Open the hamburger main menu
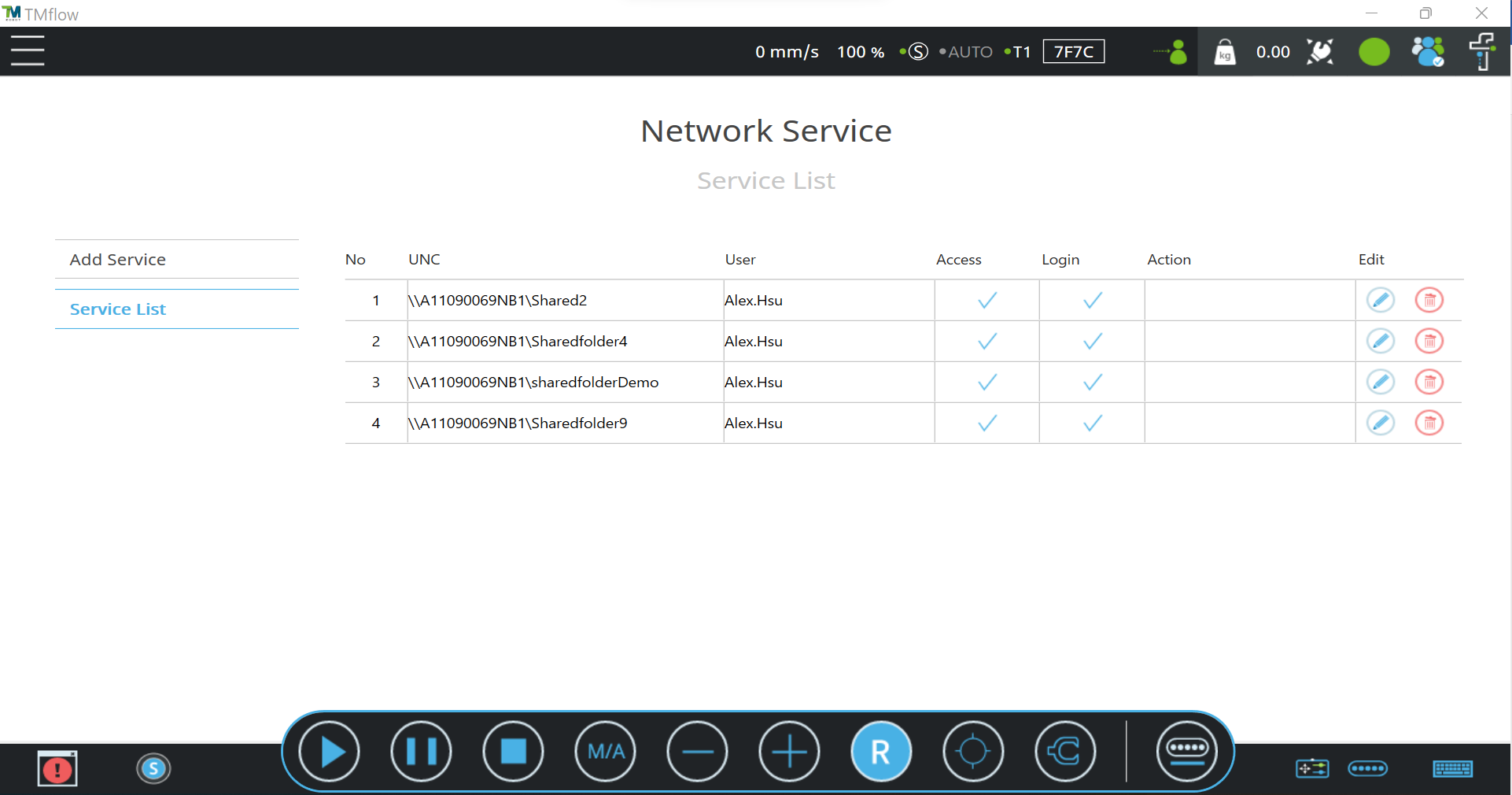Screen dimensions: 1512x795 28,51
